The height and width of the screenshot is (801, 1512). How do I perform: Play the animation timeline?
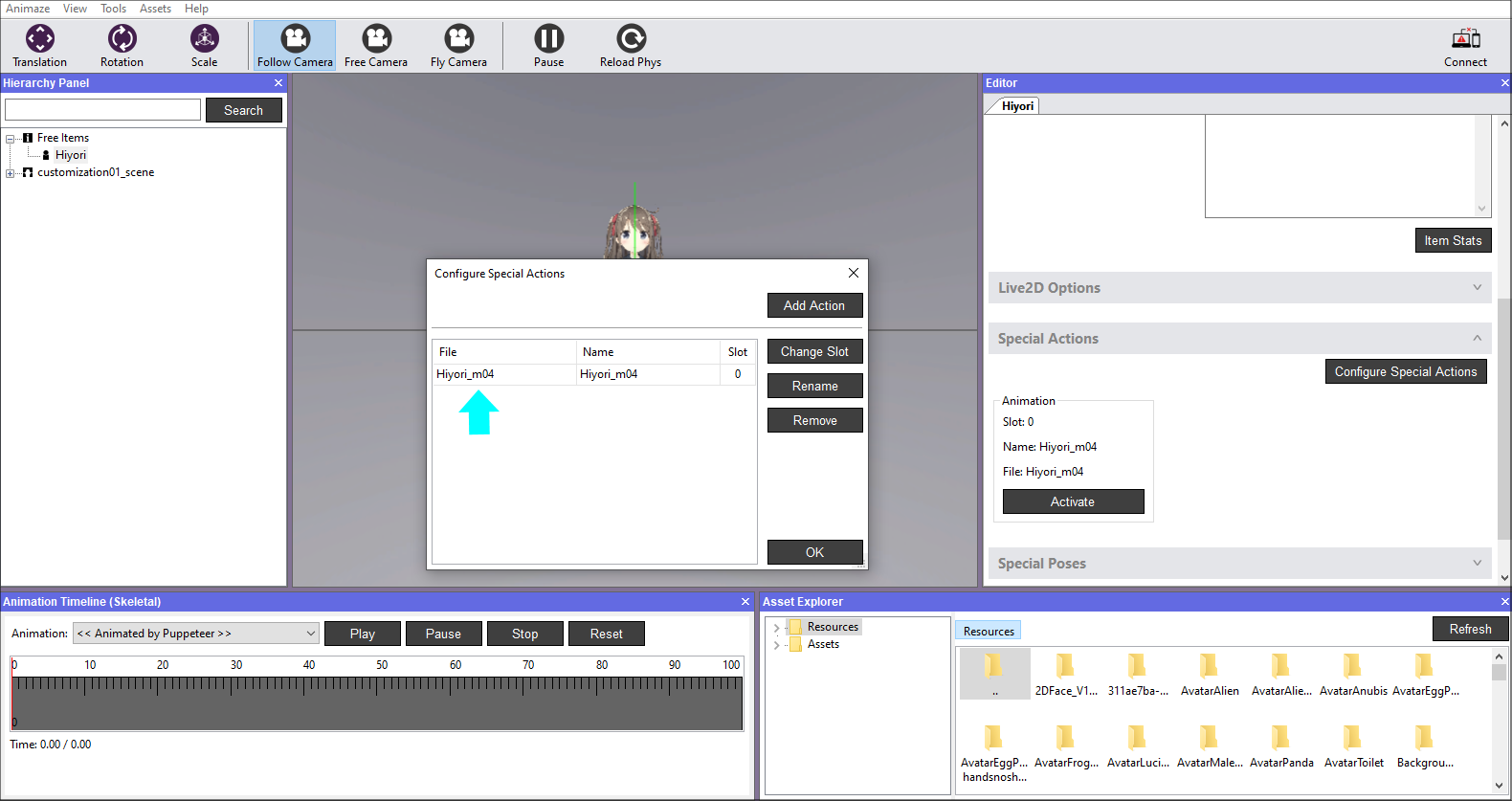pyautogui.click(x=362, y=634)
